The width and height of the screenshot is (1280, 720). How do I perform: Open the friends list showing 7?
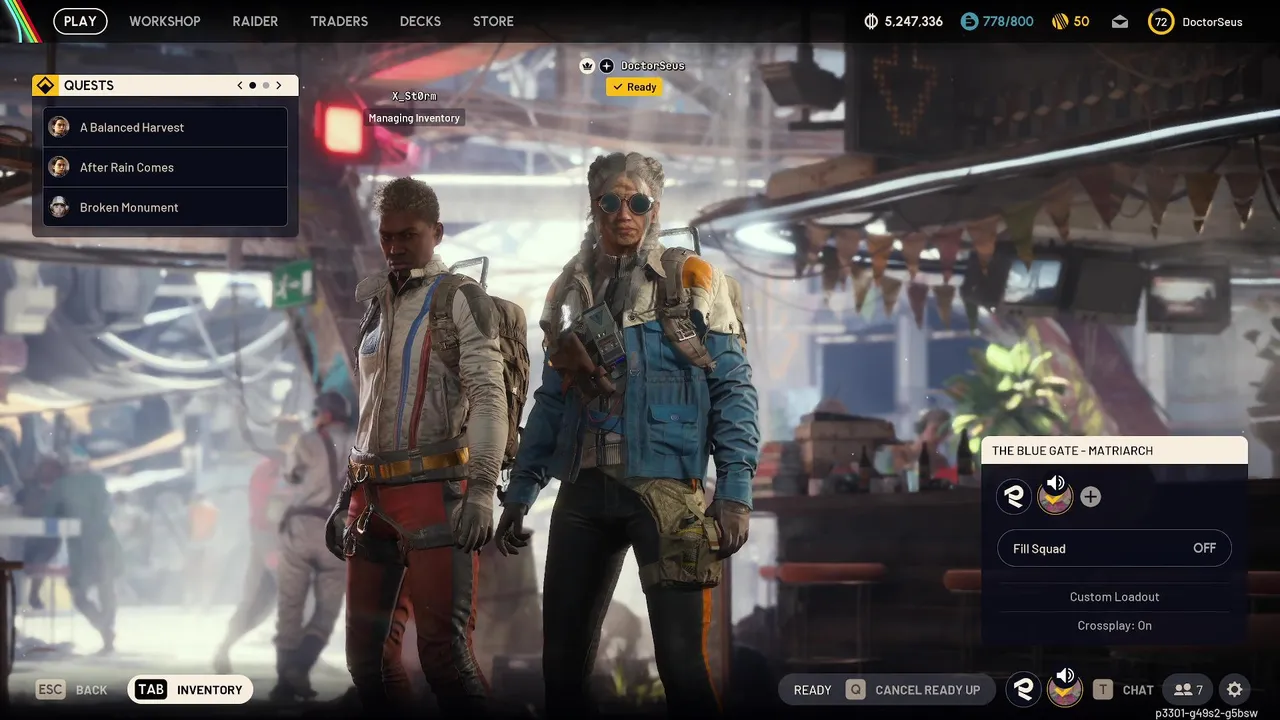[1188, 690]
